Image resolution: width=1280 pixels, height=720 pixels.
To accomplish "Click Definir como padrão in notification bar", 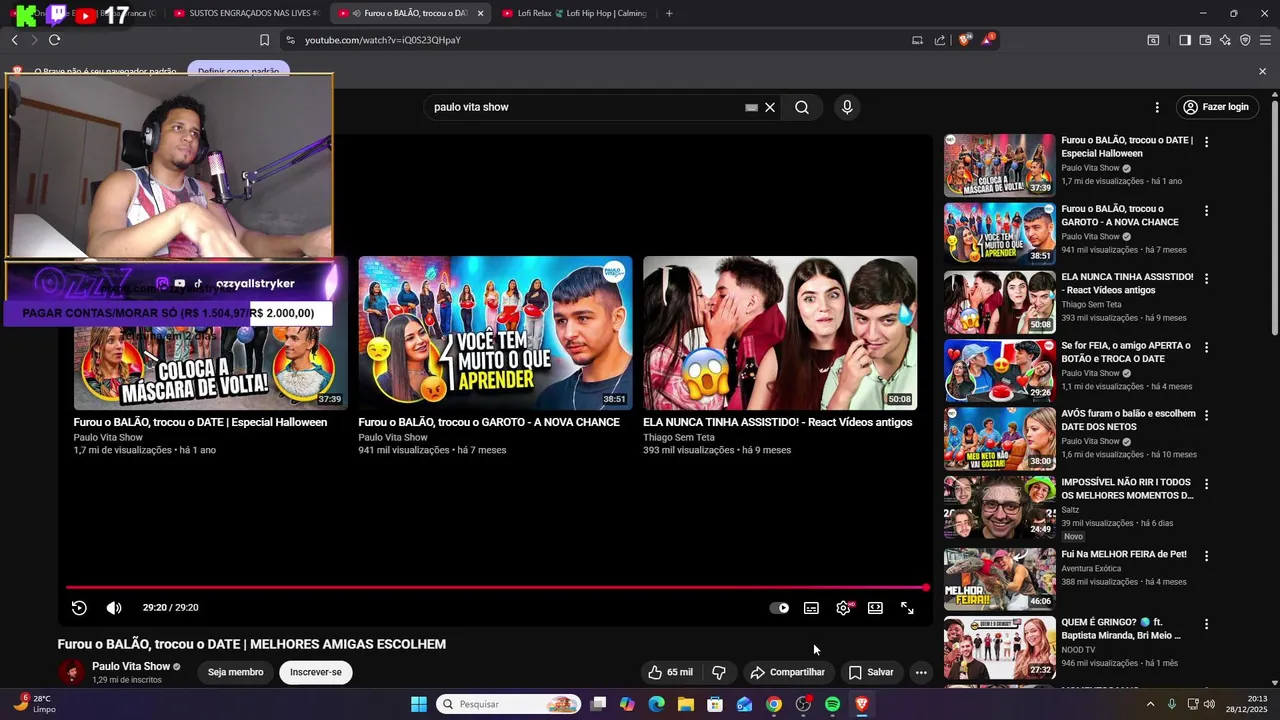I will click(238, 71).
